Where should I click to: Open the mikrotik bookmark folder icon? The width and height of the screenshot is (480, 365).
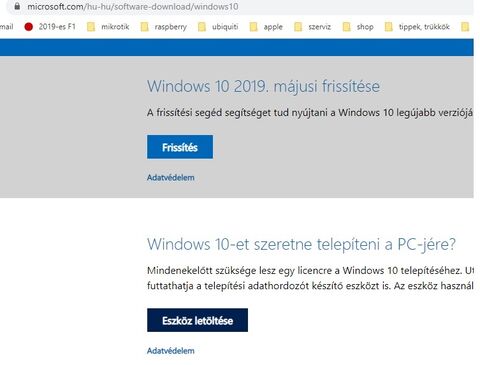point(91,27)
